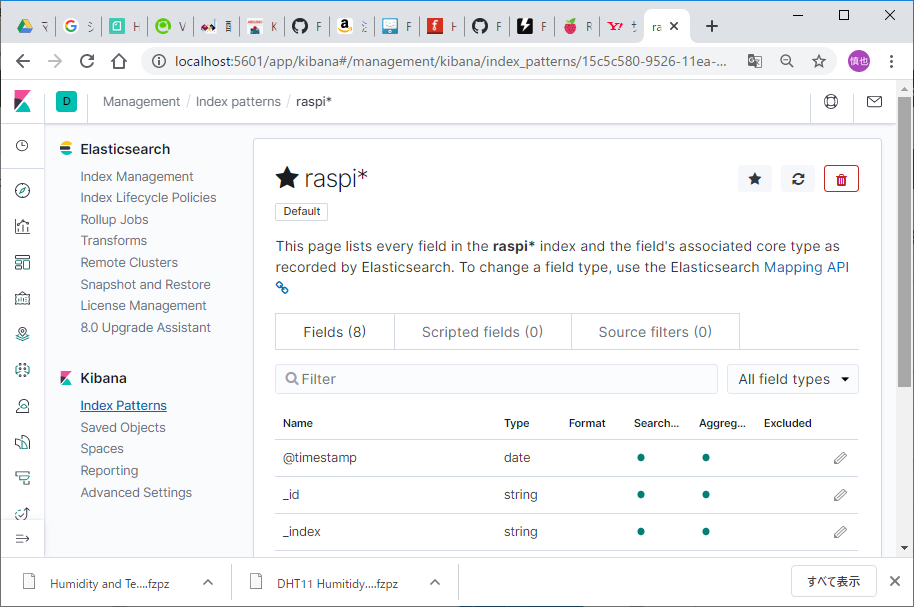
Task: Open Logs icon in sidebar
Action: [x=22, y=442]
